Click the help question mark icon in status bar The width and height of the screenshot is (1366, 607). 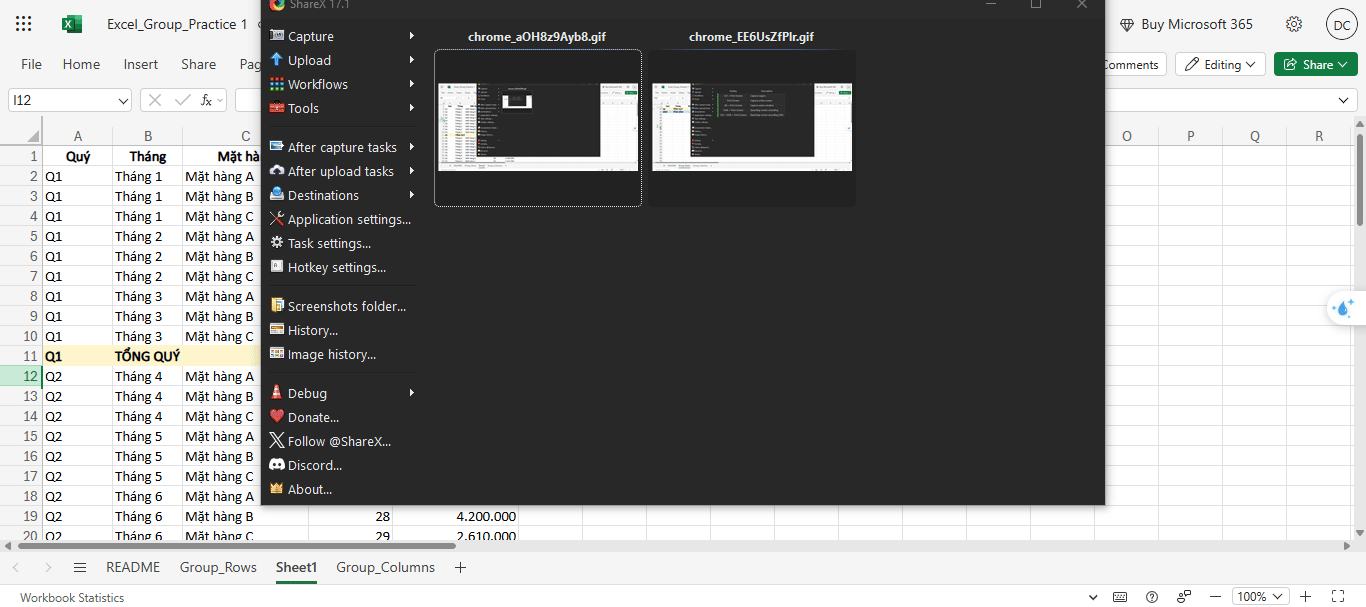(1152, 597)
